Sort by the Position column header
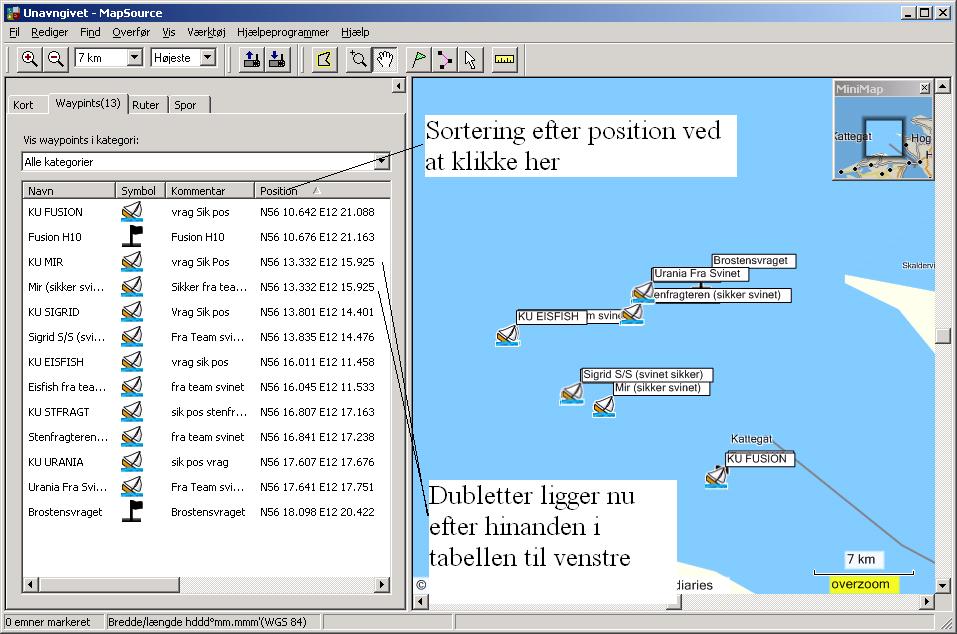Image resolution: width=957 pixels, height=634 pixels. pos(322,191)
